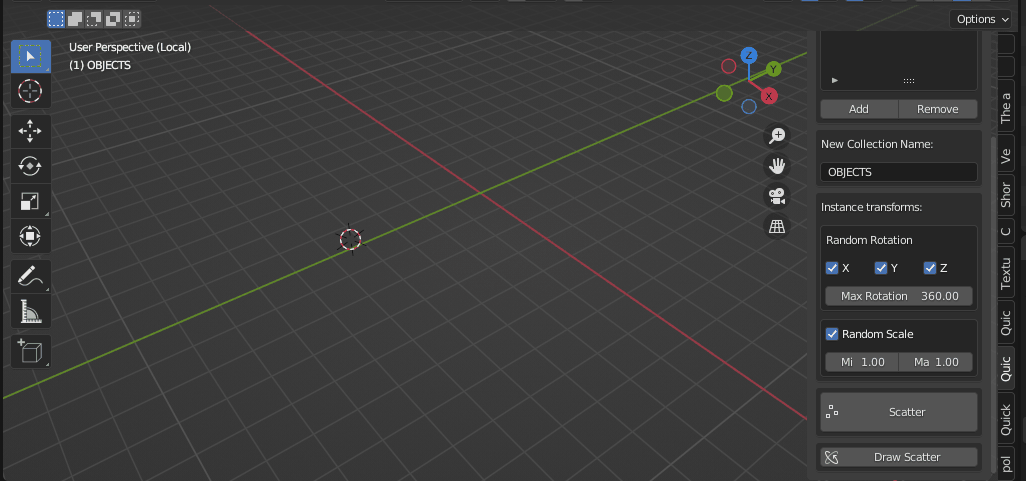Click the Add button
Screen dimensions: 1026x481
(859, 109)
